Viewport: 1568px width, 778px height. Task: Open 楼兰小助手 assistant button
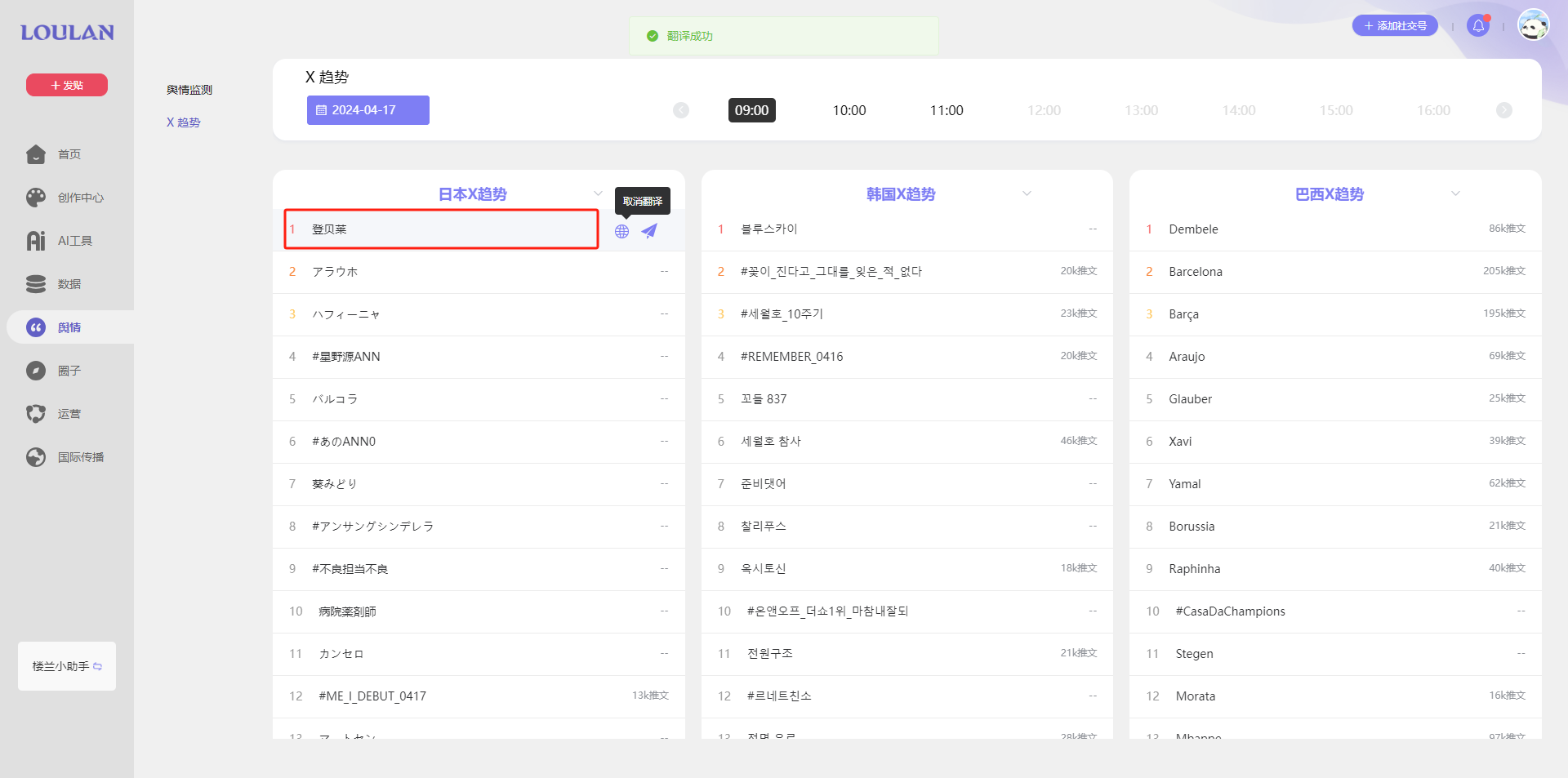tap(67, 666)
